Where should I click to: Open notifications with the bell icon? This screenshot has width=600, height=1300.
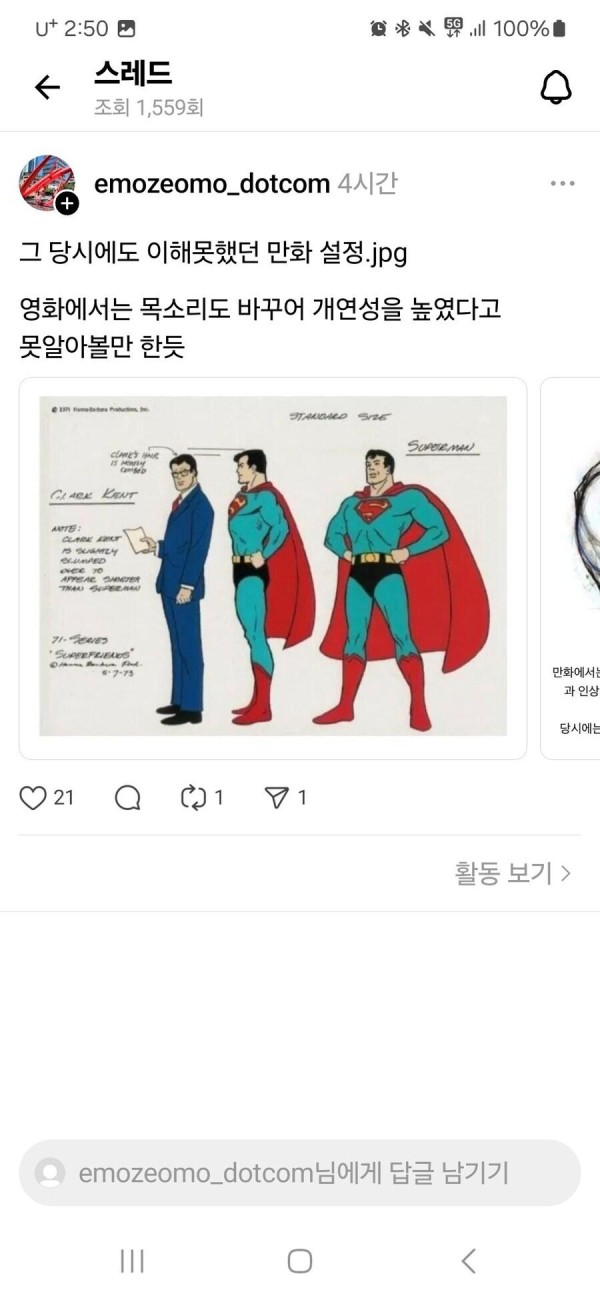pyautogui.click(x=556, y=88)
